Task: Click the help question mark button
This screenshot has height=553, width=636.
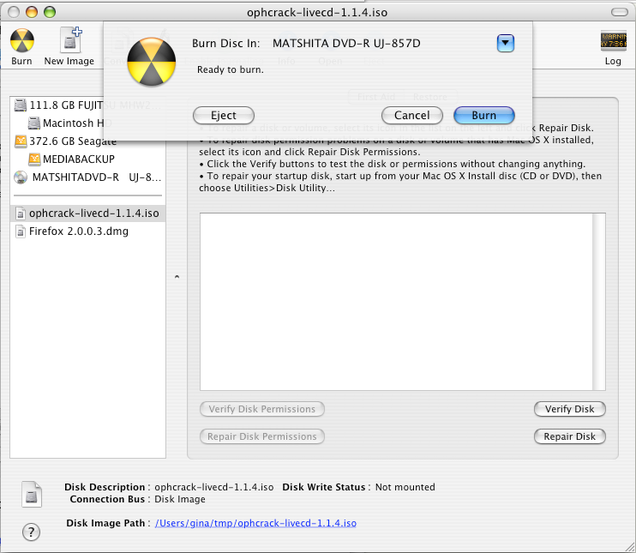Action: pos(31,532)
